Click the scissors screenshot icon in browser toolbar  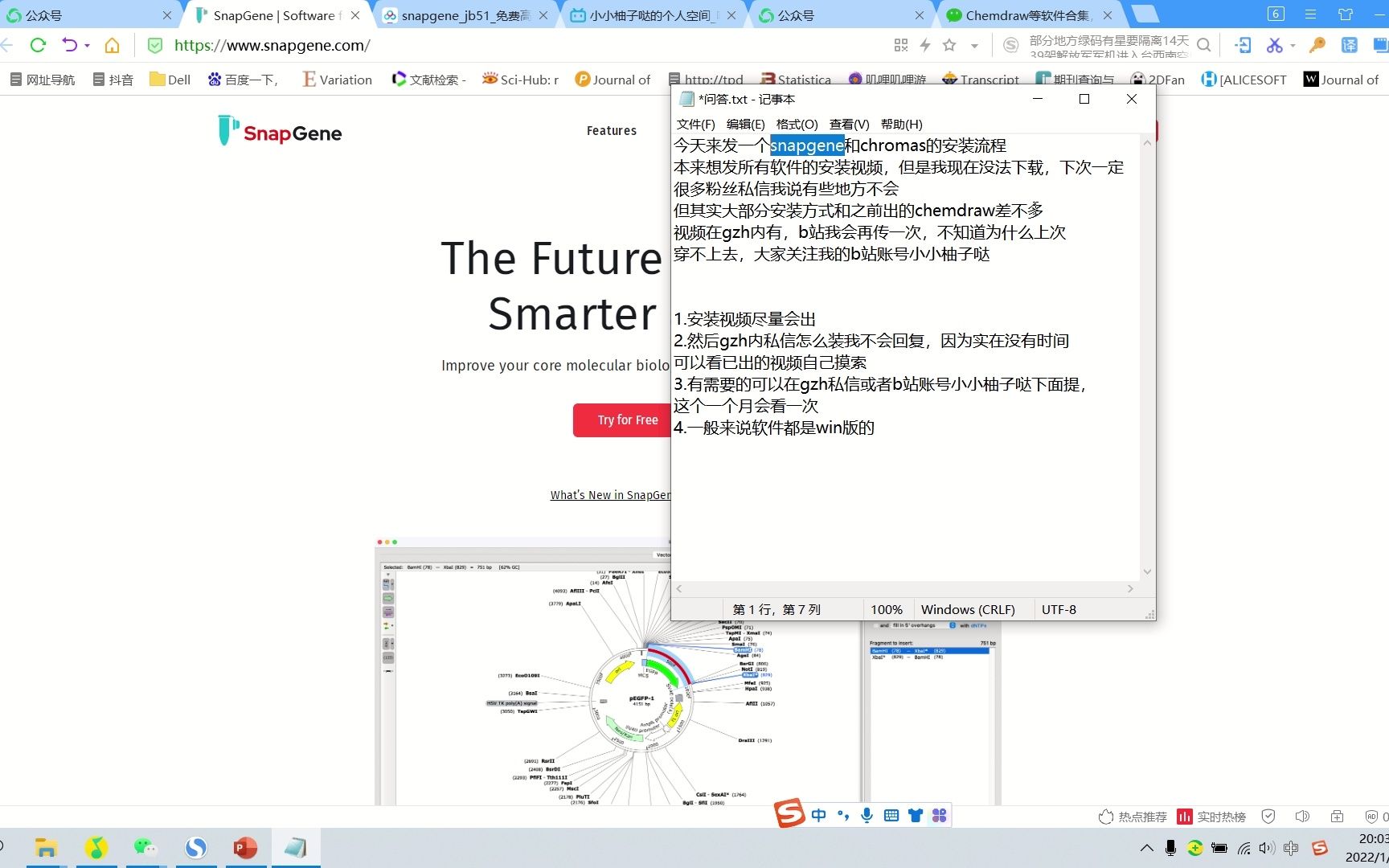pos(1276,45)
